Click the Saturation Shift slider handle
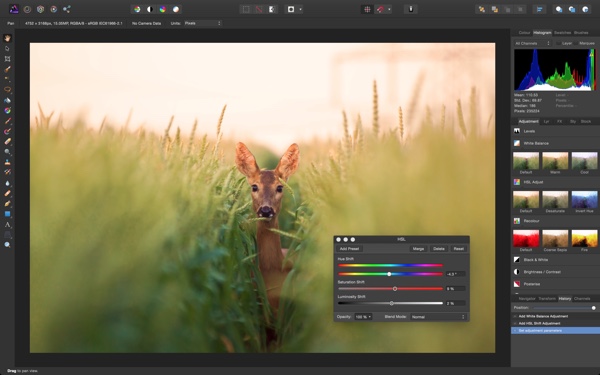 coord(395,289)
